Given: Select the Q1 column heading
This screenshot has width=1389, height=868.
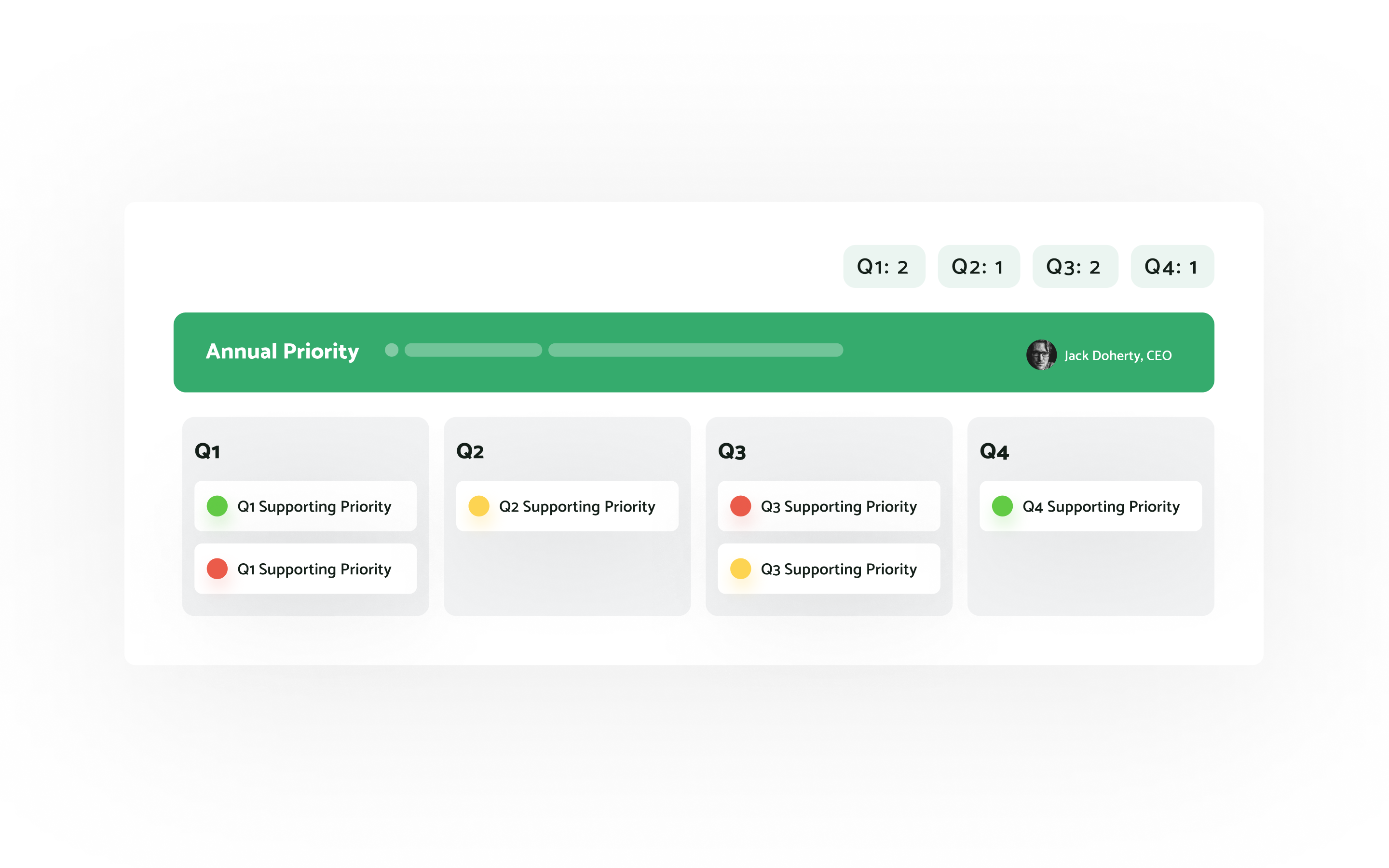Looking at the screenshot, I should click(207, 451).
